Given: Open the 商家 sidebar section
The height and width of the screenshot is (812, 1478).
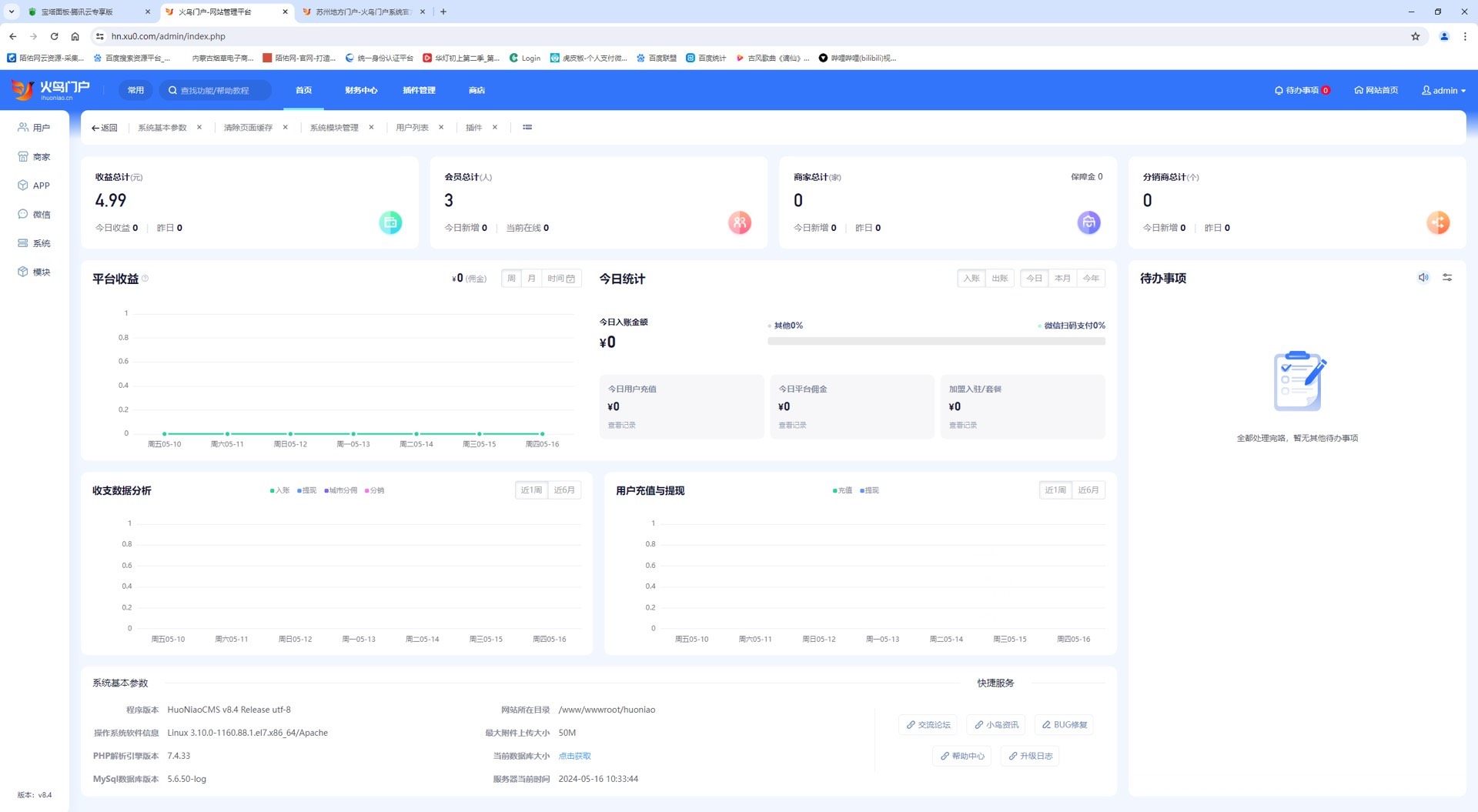Looking at the screenshot, I should coord(34,157).
